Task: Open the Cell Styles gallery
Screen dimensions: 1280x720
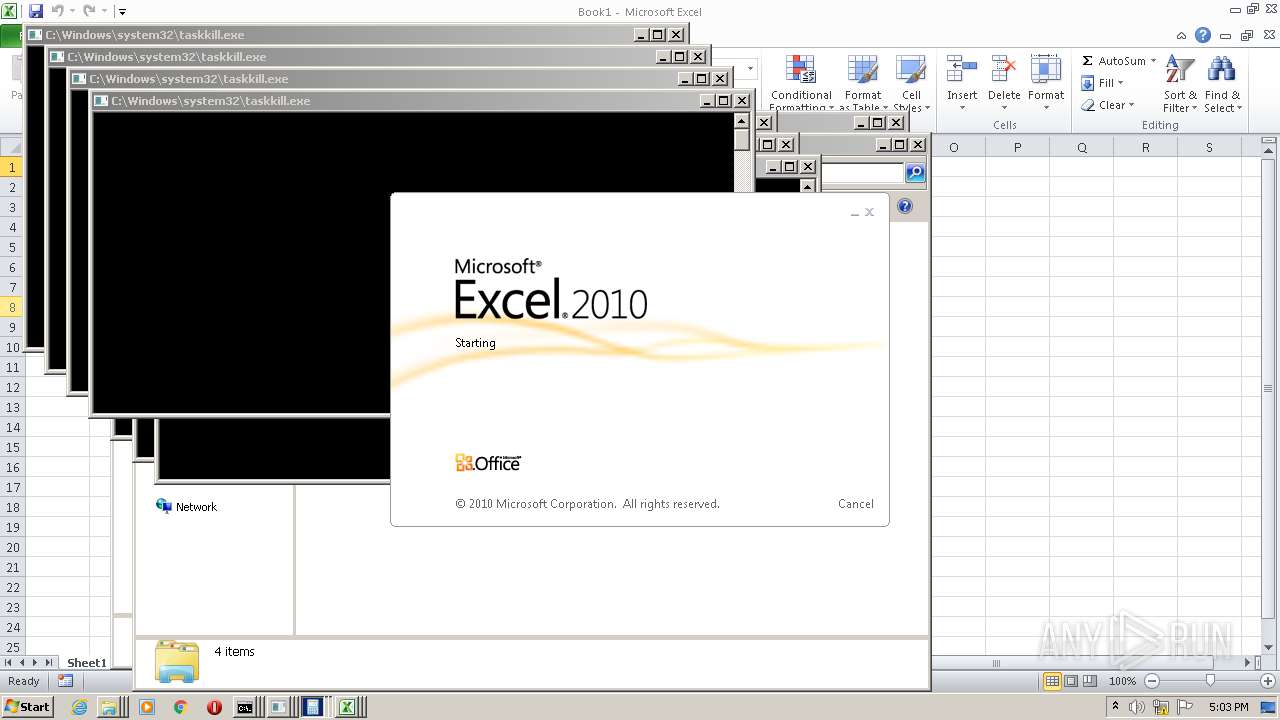Action: [911, 82]
